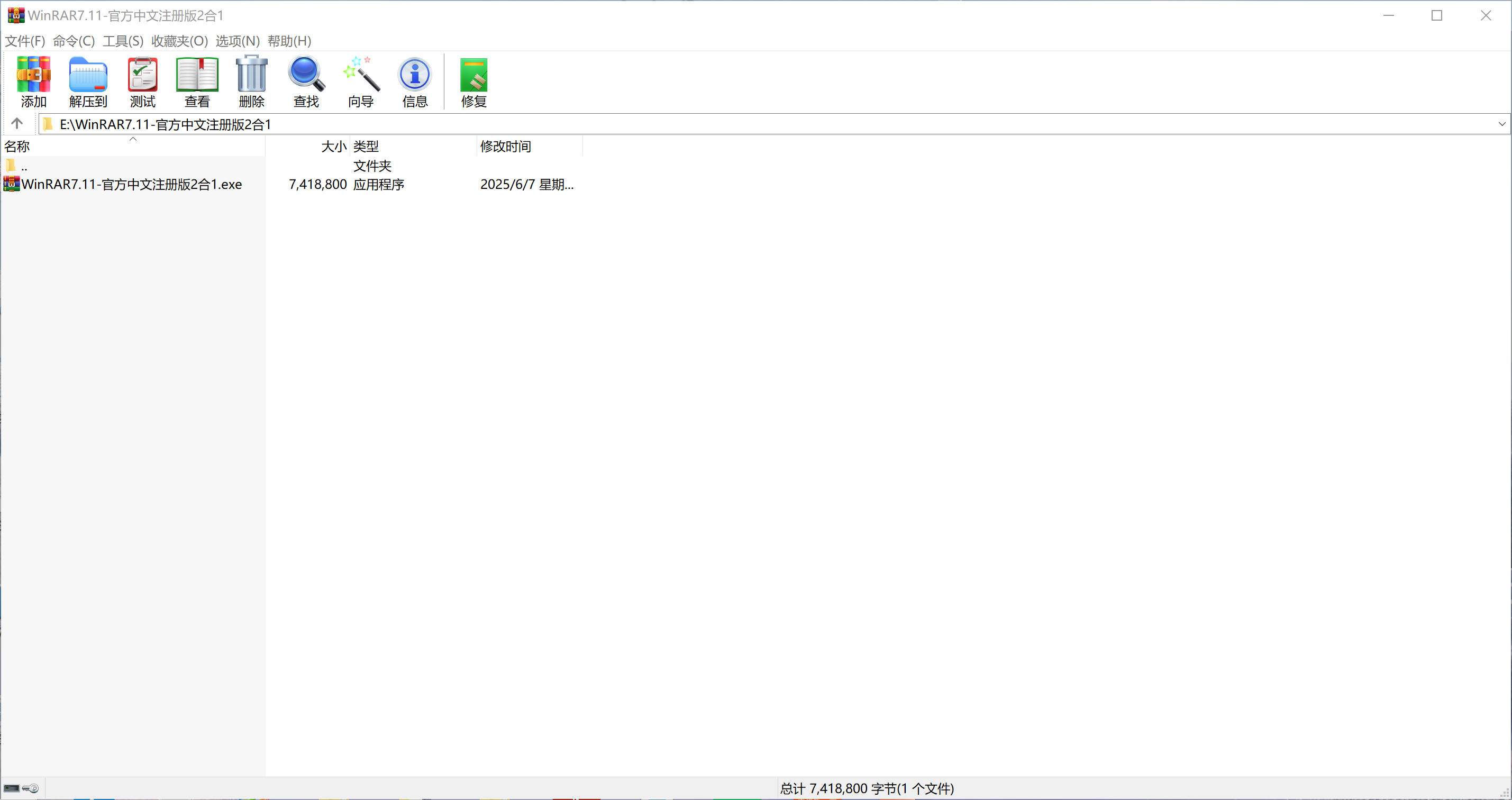Open the 命令(C) menu
1512x800 pixels.
click(74, 41)
